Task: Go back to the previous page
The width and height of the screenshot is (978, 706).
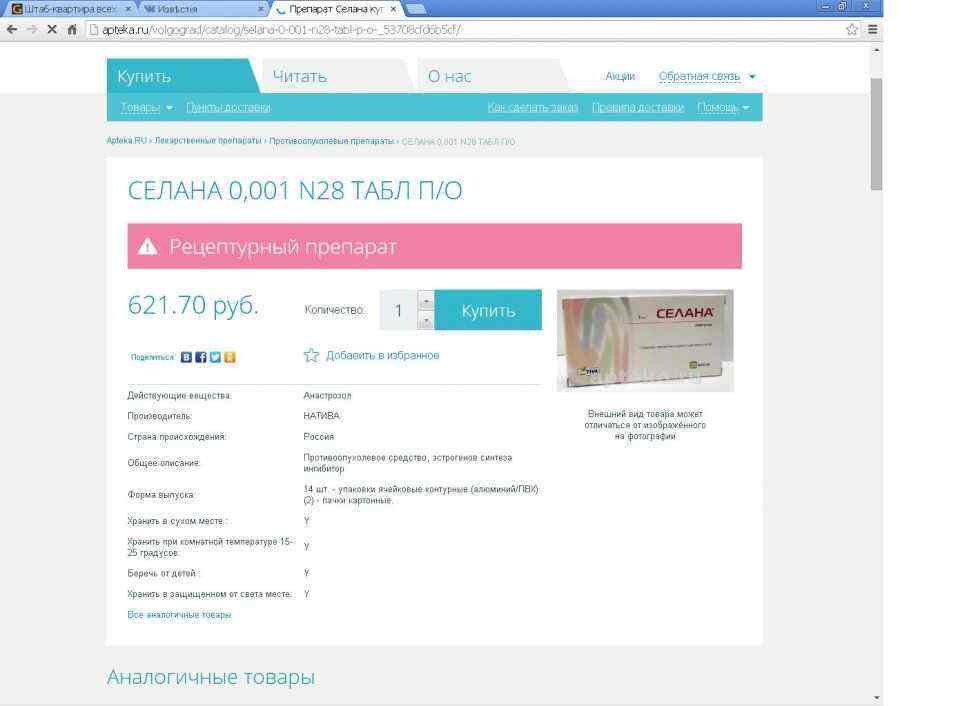Action: pos(12,29)
